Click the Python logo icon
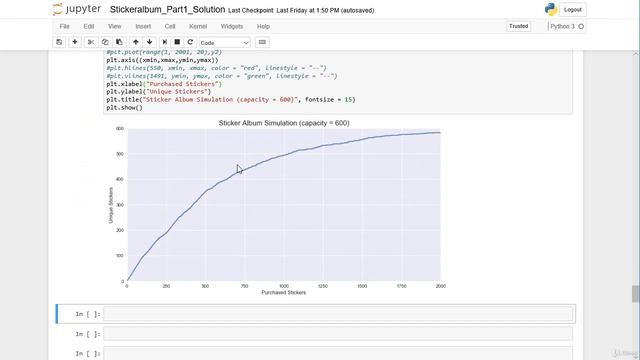The width and height of the screenshot is (640, 360). [x=551, y=9]
